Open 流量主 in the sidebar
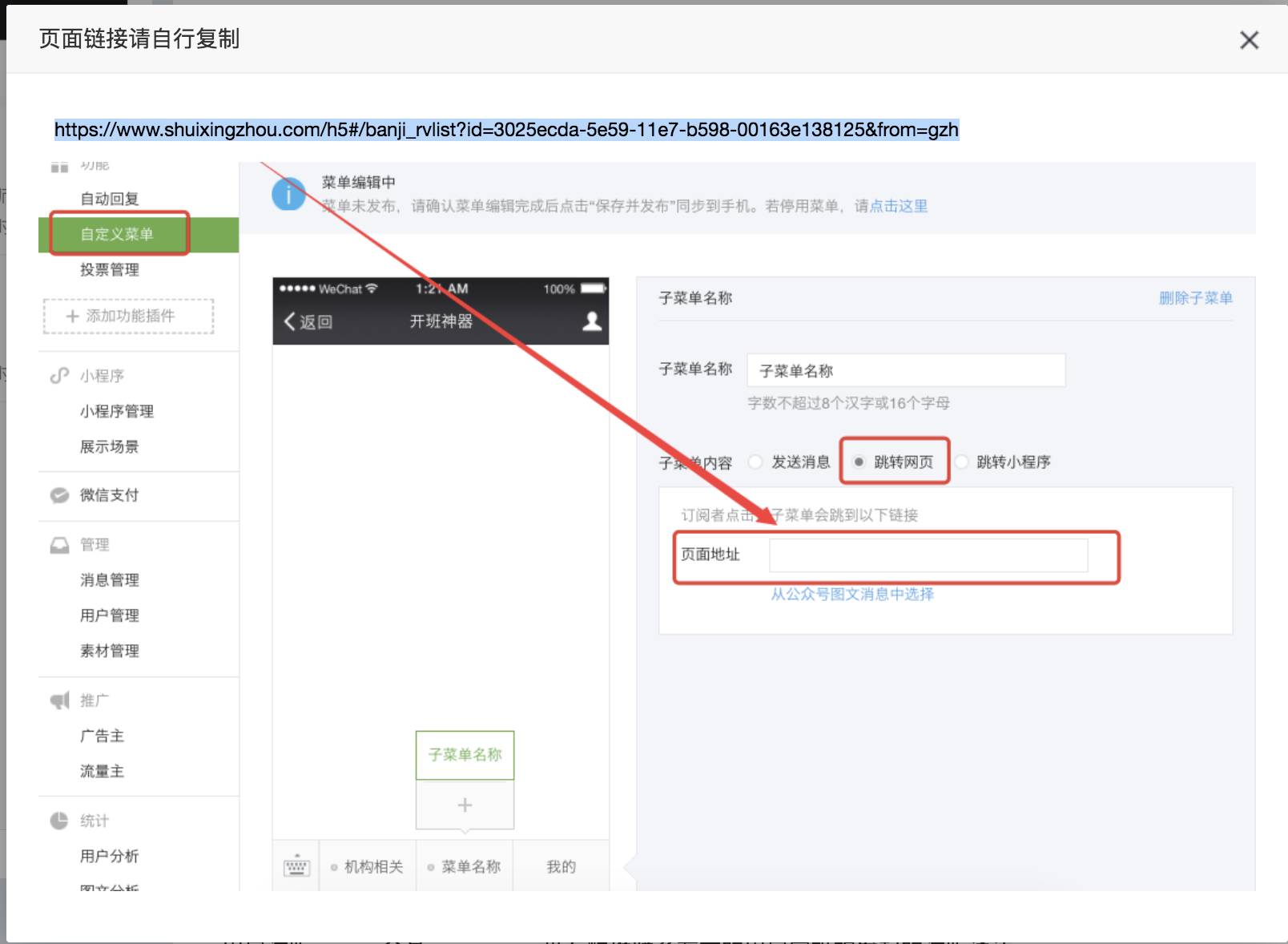Viewport: 1288px width, 944px height. [103, 771]
